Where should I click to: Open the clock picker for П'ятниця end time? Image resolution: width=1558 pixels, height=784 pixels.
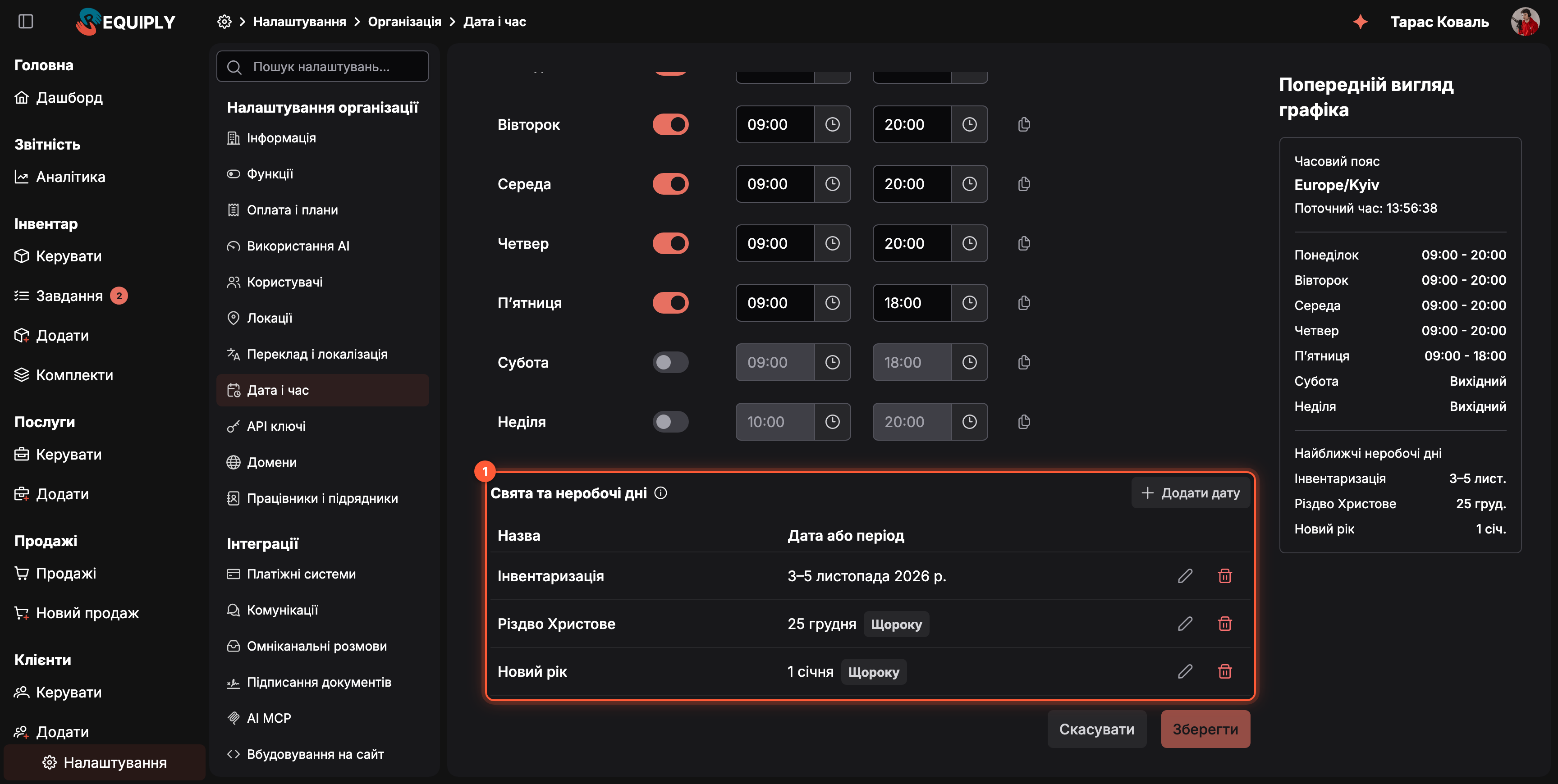coord(969,303)
